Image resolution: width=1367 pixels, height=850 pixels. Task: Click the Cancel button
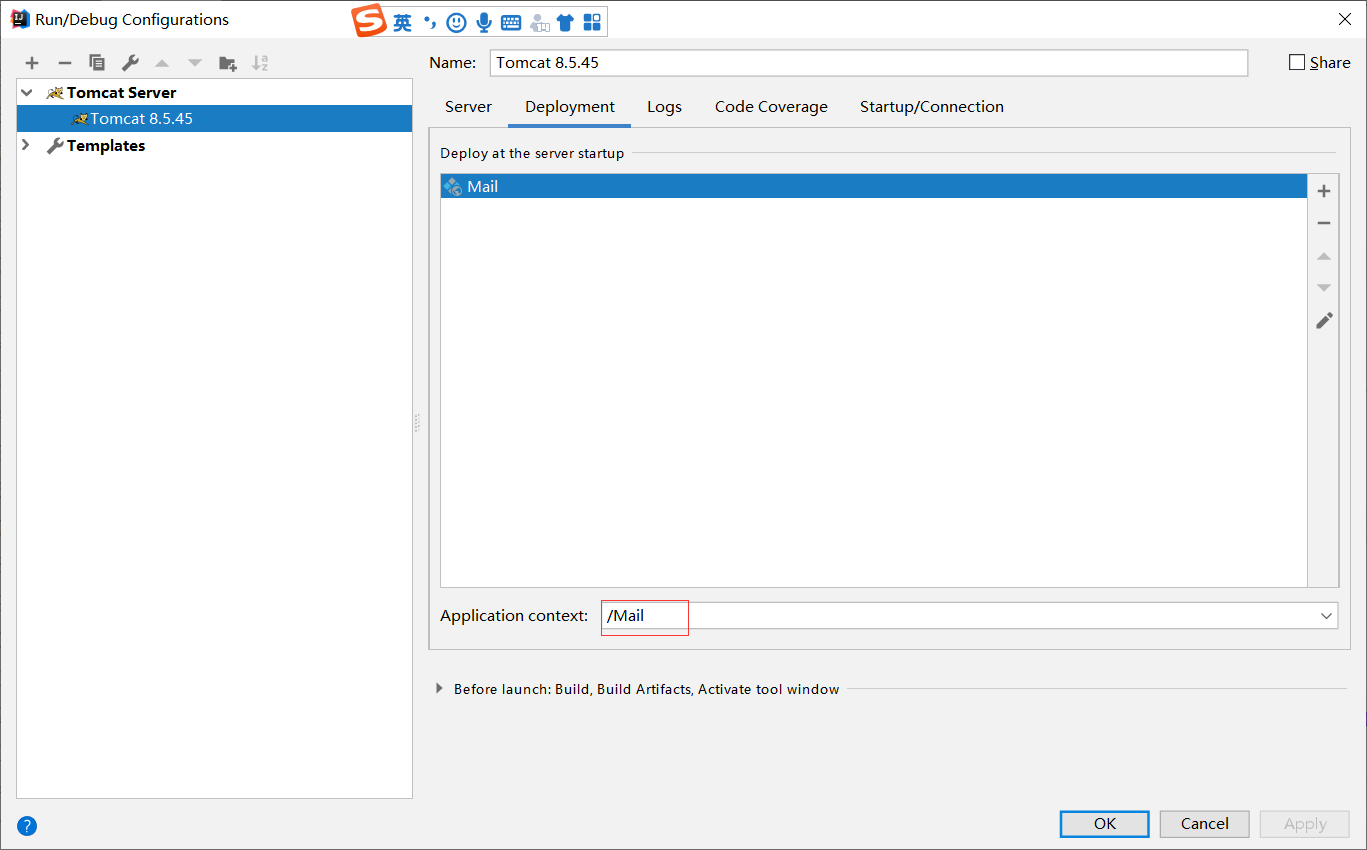coord(1205,824)
